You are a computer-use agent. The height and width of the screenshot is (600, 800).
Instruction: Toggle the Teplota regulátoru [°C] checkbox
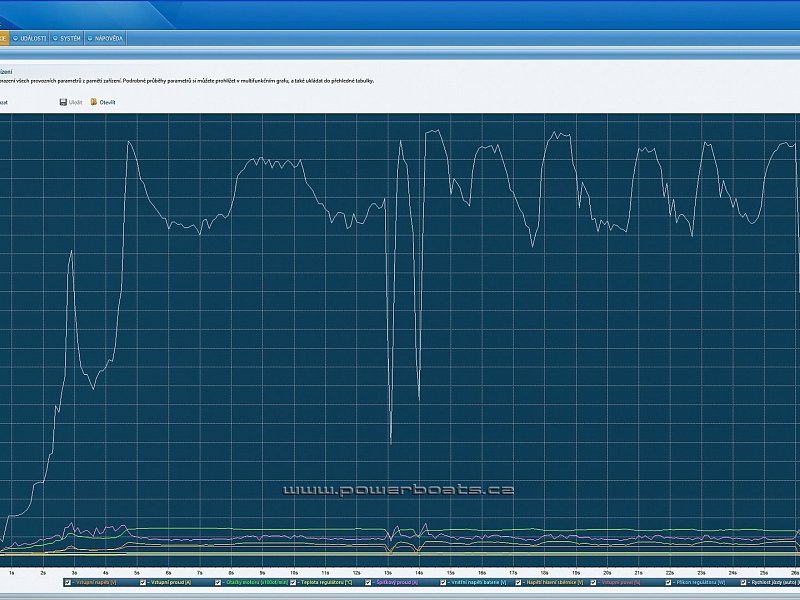tap(293, 582)
